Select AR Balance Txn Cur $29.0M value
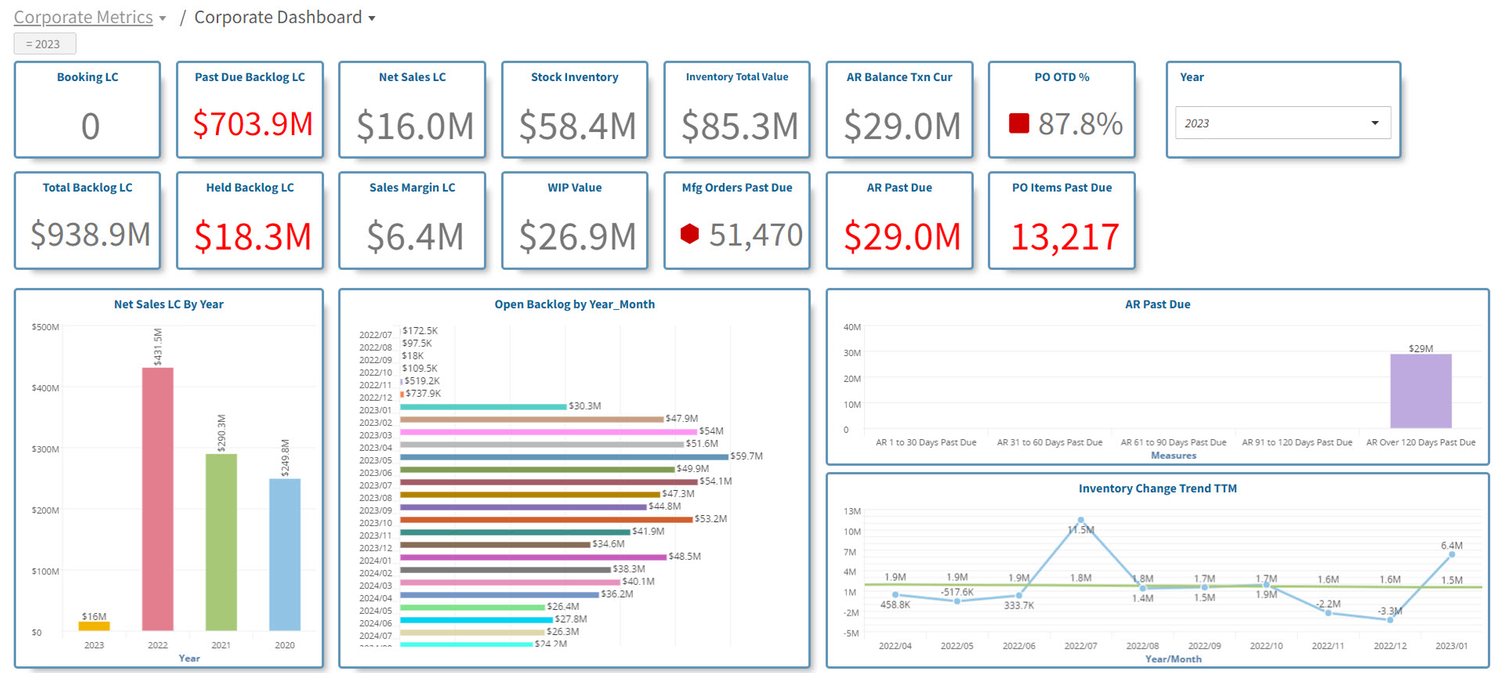 point(902,125)
